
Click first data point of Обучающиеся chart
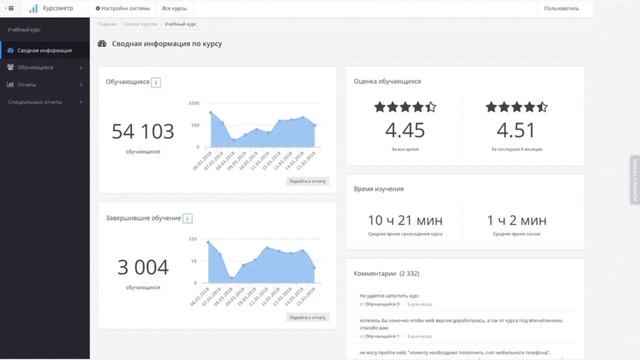[211, 112]
